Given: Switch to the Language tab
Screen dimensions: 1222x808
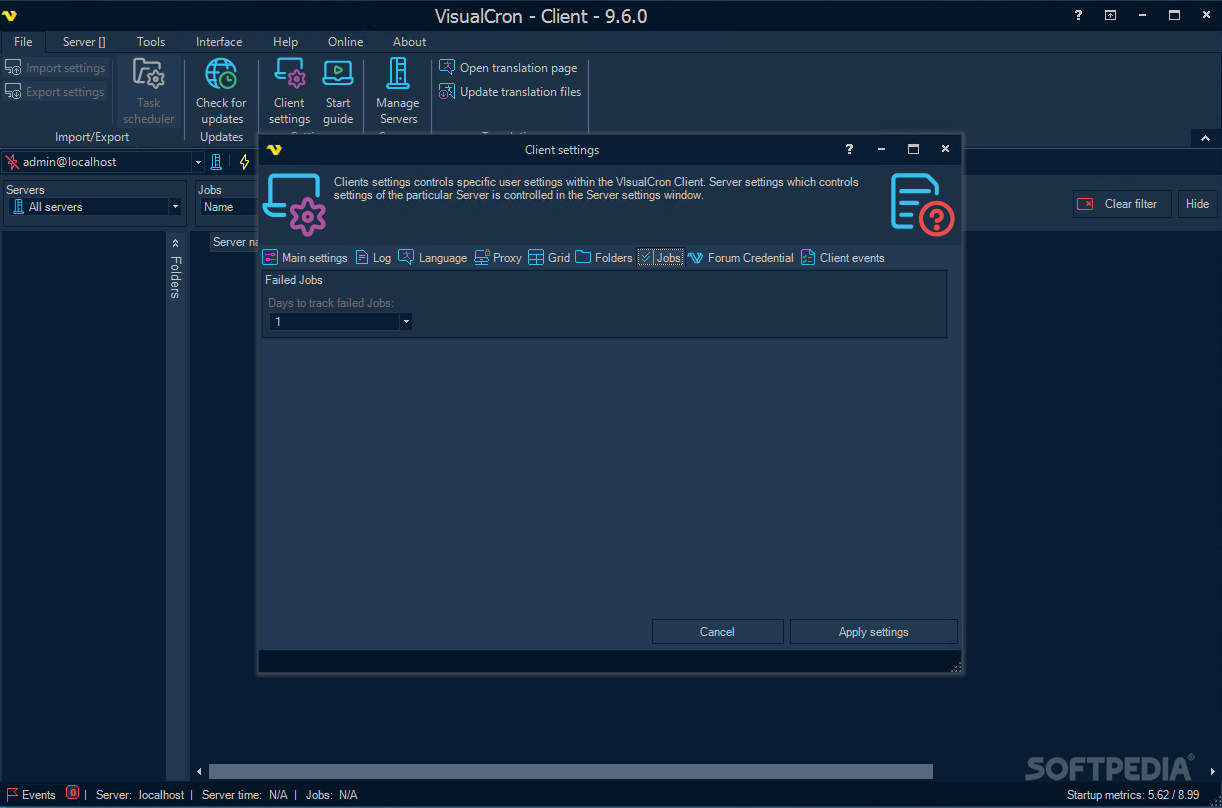Looking at the screenshot, I should pos(432,258).
